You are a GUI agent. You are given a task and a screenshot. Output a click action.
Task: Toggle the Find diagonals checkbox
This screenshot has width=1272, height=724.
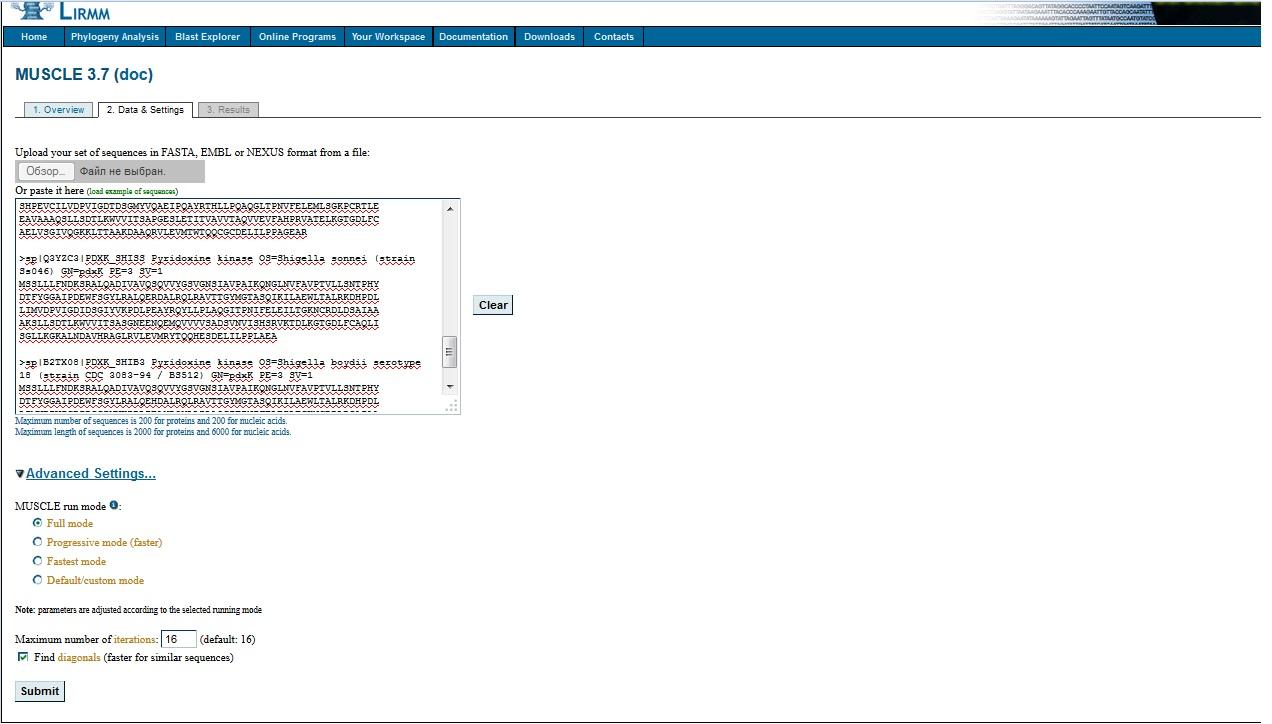pyautogui.click(x=23, y=657)
